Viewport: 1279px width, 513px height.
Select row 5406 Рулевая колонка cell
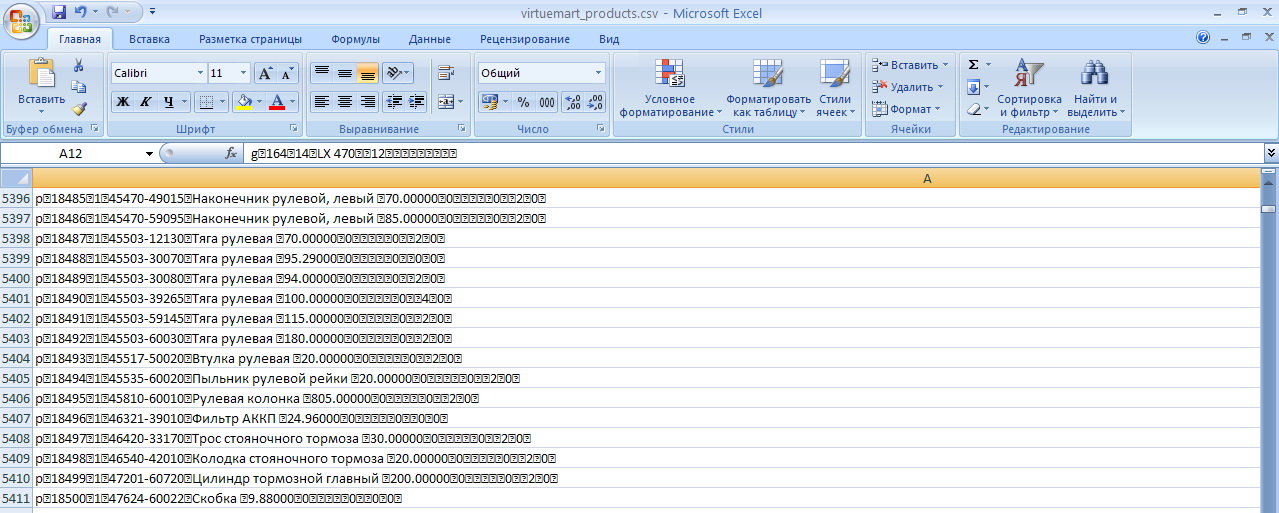(x=646, y=398)
